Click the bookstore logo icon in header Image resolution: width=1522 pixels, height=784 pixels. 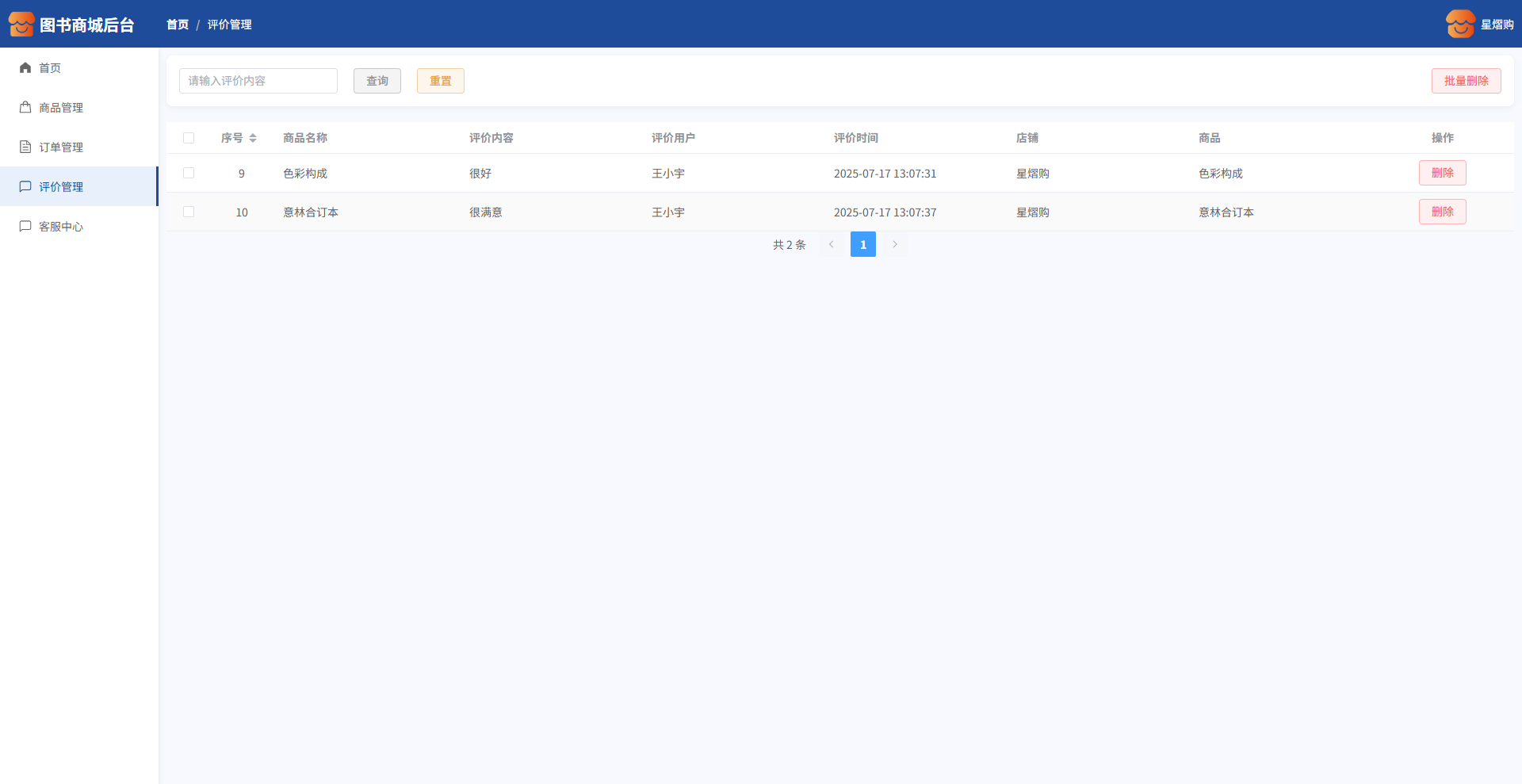[x=21, y=25]
